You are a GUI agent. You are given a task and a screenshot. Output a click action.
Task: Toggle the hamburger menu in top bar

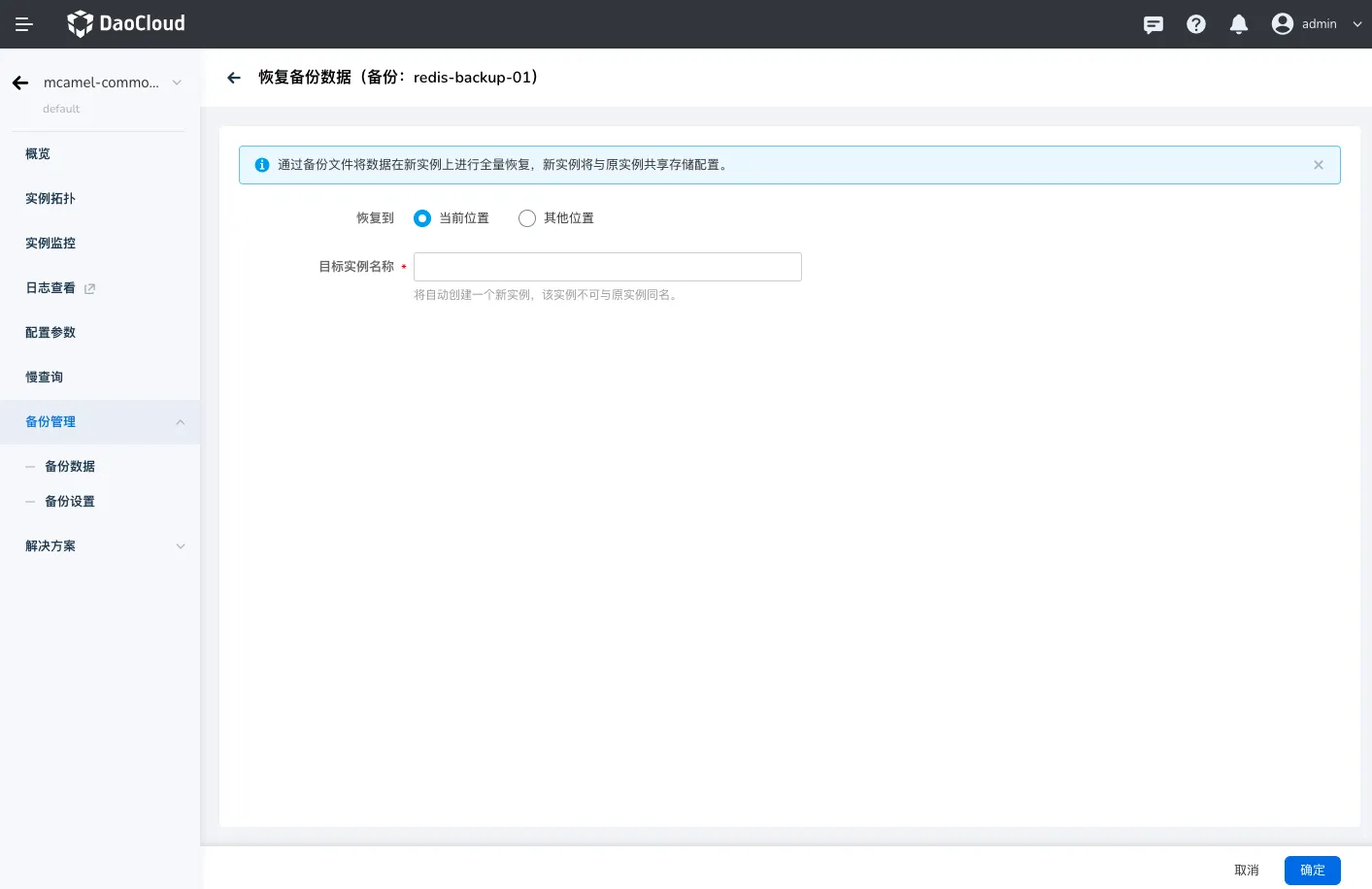coord(24,24)
